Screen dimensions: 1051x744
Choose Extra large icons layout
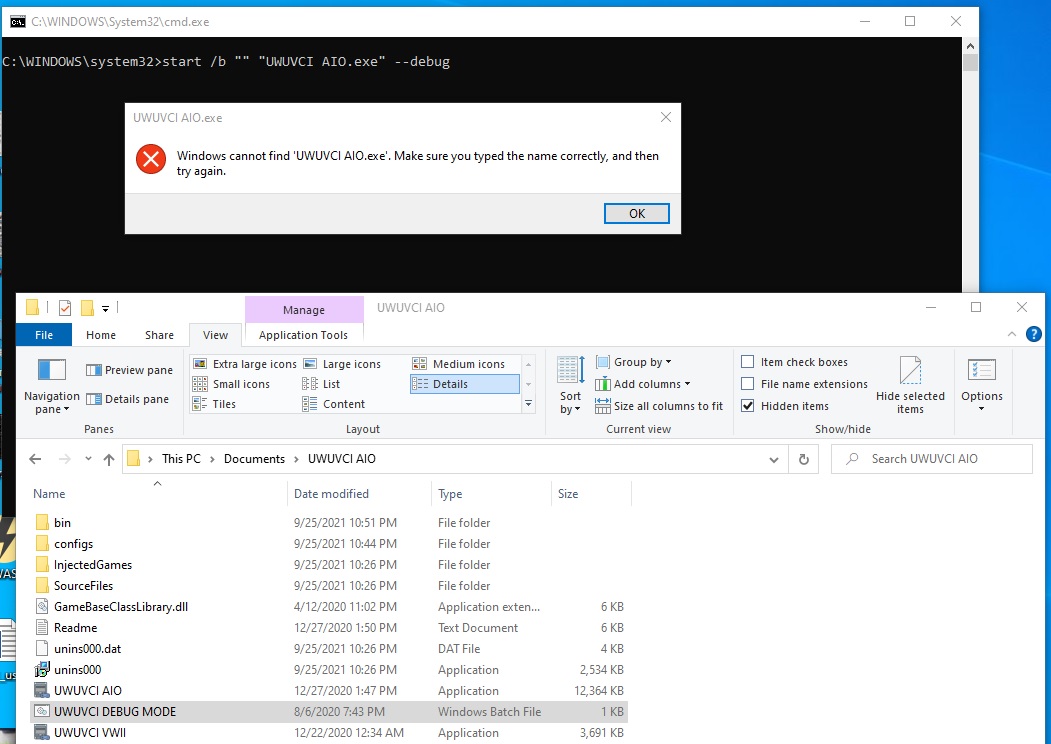pyautogui.click(x=245, y=364)
